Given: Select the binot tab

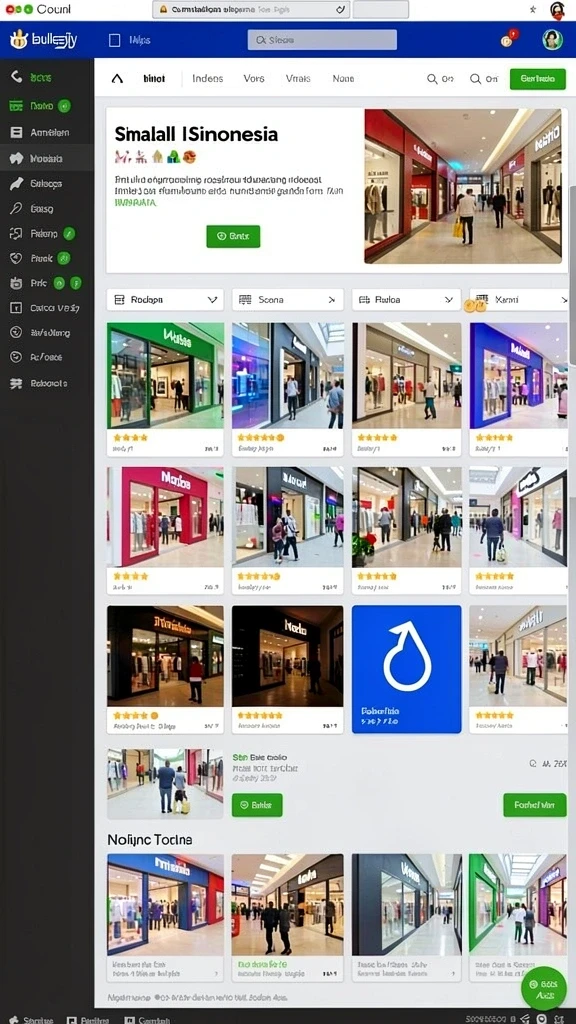Looking at the screenshot, I should (x=154, y=79).
